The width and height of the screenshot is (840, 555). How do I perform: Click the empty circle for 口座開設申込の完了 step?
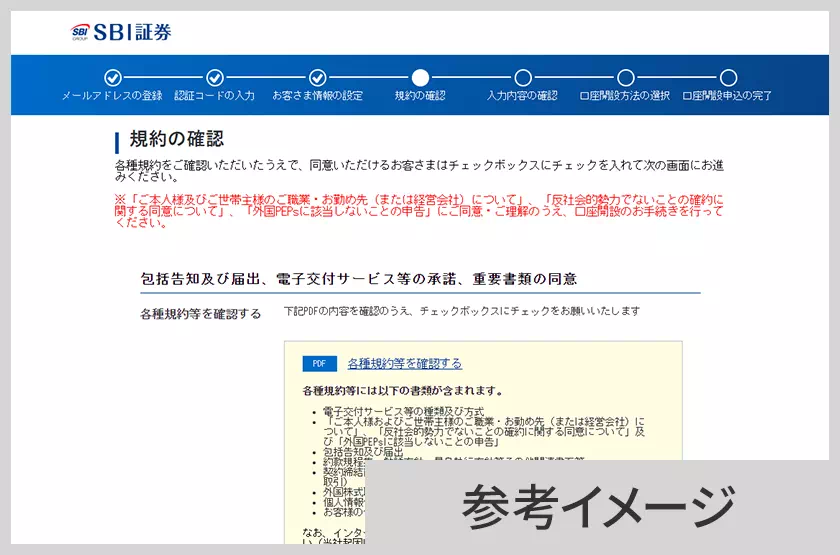coord(728,78)
